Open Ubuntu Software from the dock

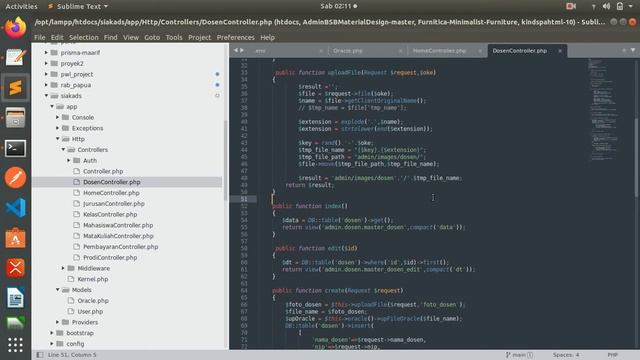16,238
